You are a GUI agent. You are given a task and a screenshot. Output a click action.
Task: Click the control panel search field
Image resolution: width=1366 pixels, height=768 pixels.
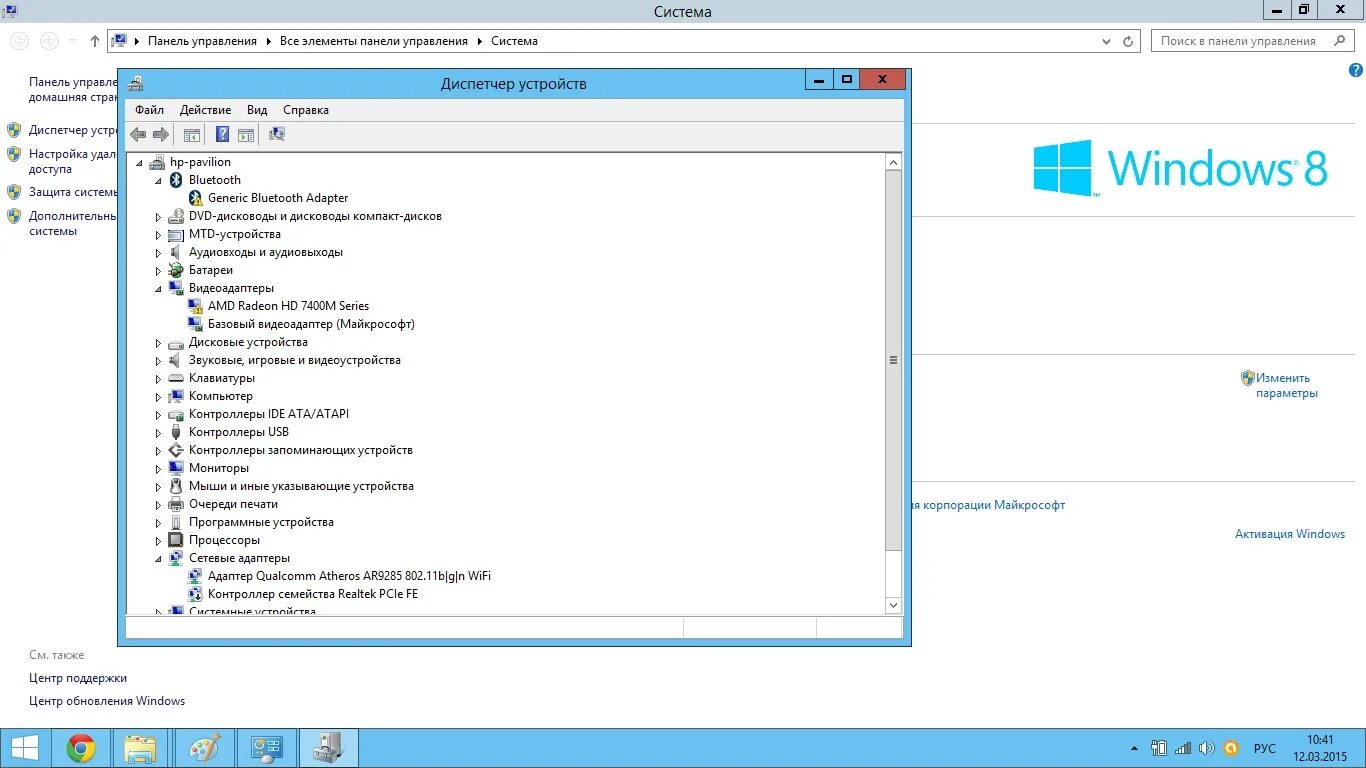pyautogui.click(x=1254, y=41)
